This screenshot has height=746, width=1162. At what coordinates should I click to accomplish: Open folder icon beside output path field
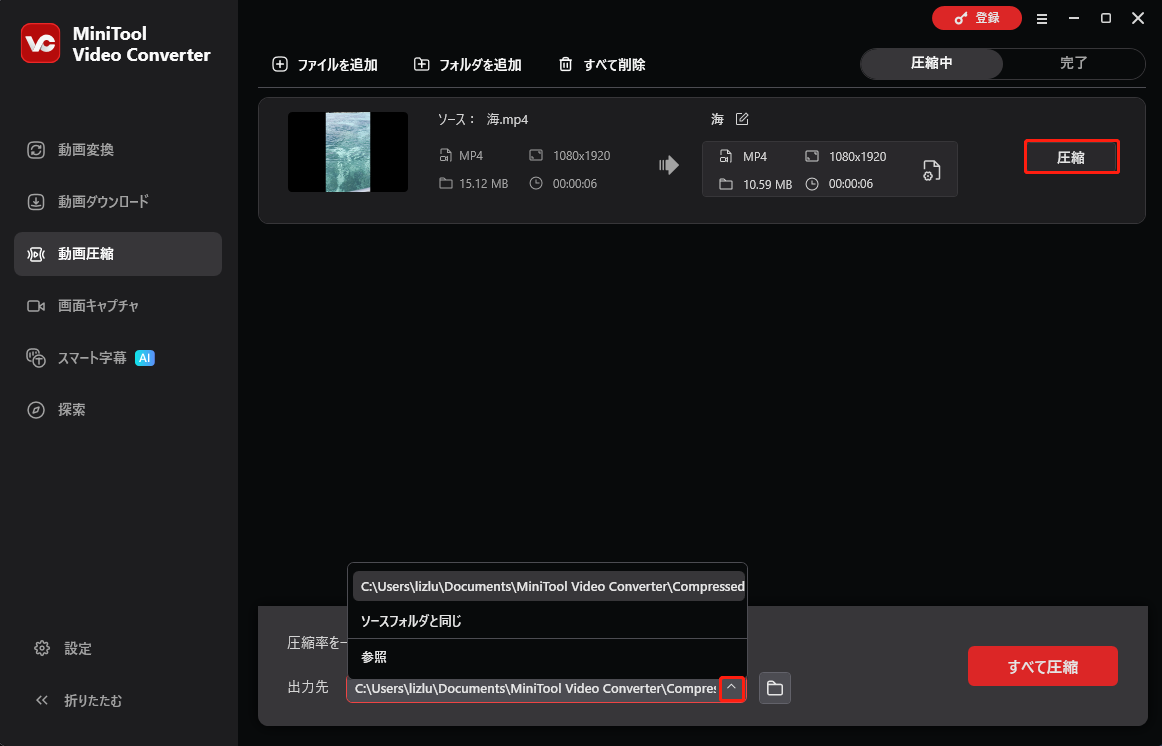point(774,688)
